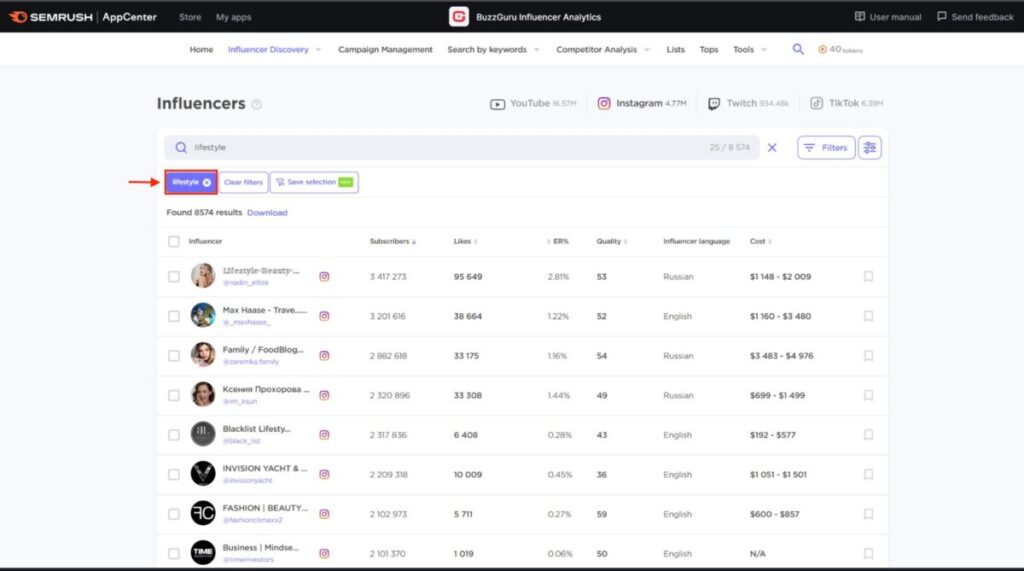Image resolution: width=1024 pixels, height=571 pixels.
Task: Select the Business | Mindse checkbox
Action: [174, 553]
